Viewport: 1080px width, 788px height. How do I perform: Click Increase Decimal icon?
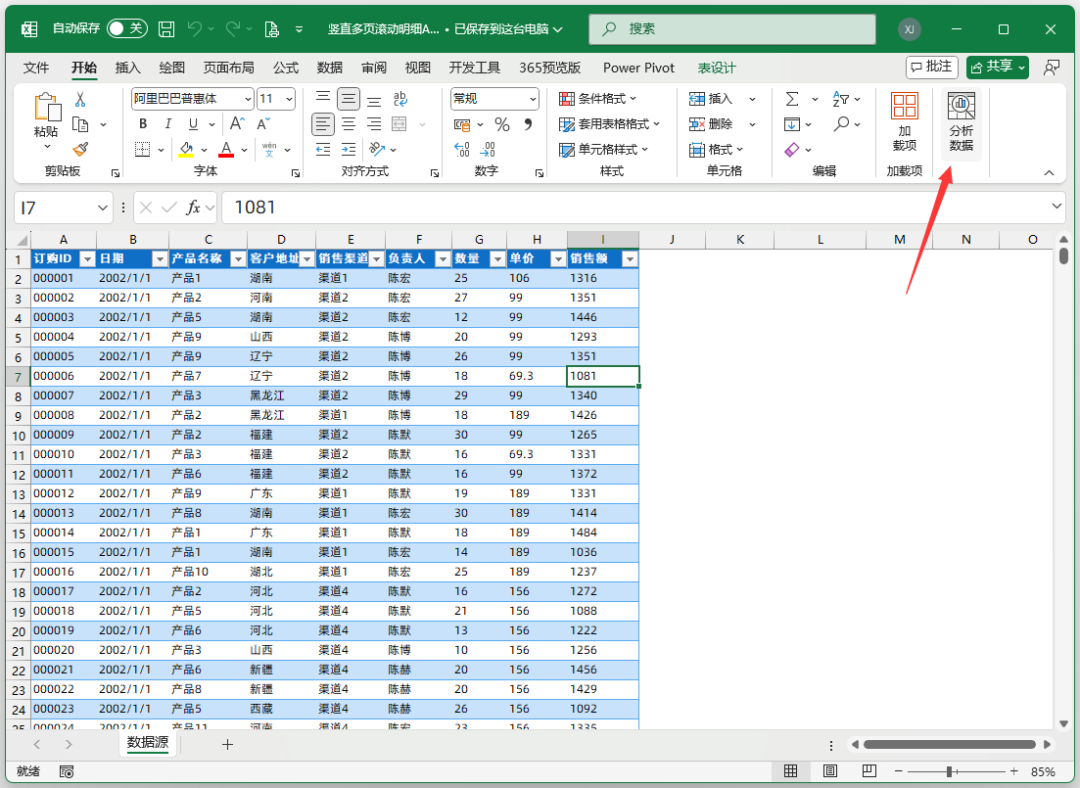462,149
